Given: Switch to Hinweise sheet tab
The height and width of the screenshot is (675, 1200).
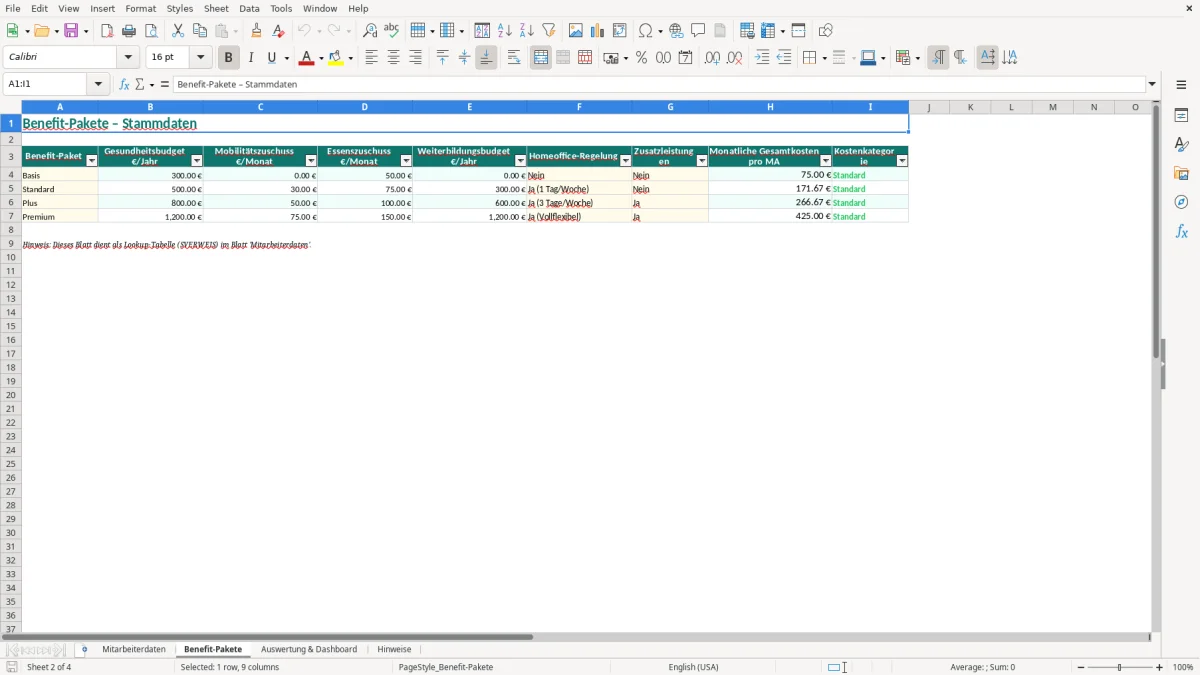Looking at the screenshot, I should click(394, 649).
